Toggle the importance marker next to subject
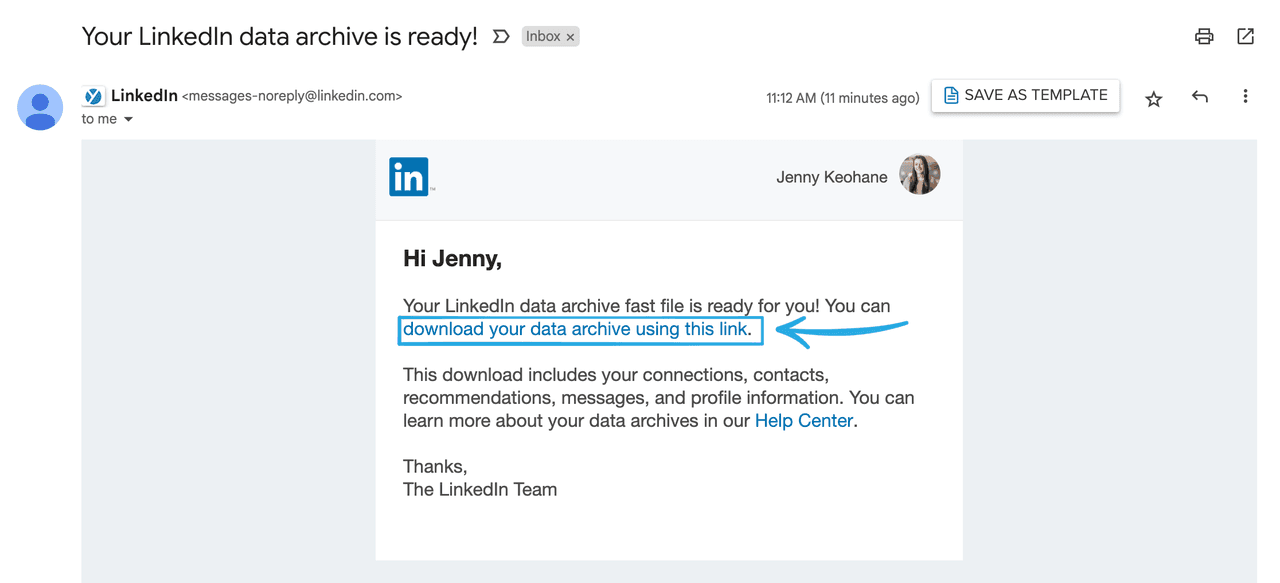Image resolution: width=1280 pixels, height=583 pixels. click(501, 37)
